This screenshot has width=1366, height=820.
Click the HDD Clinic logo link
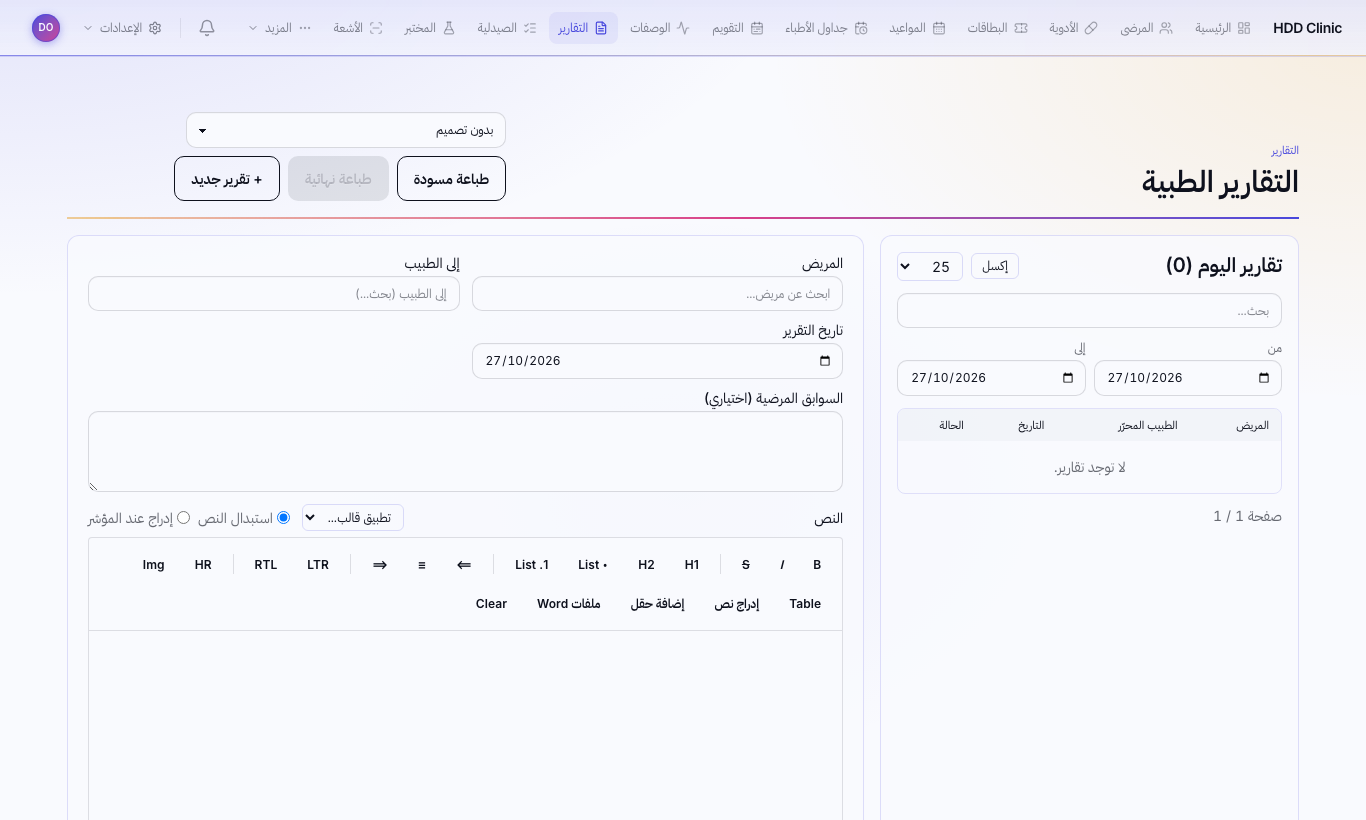coord(1307,28)
